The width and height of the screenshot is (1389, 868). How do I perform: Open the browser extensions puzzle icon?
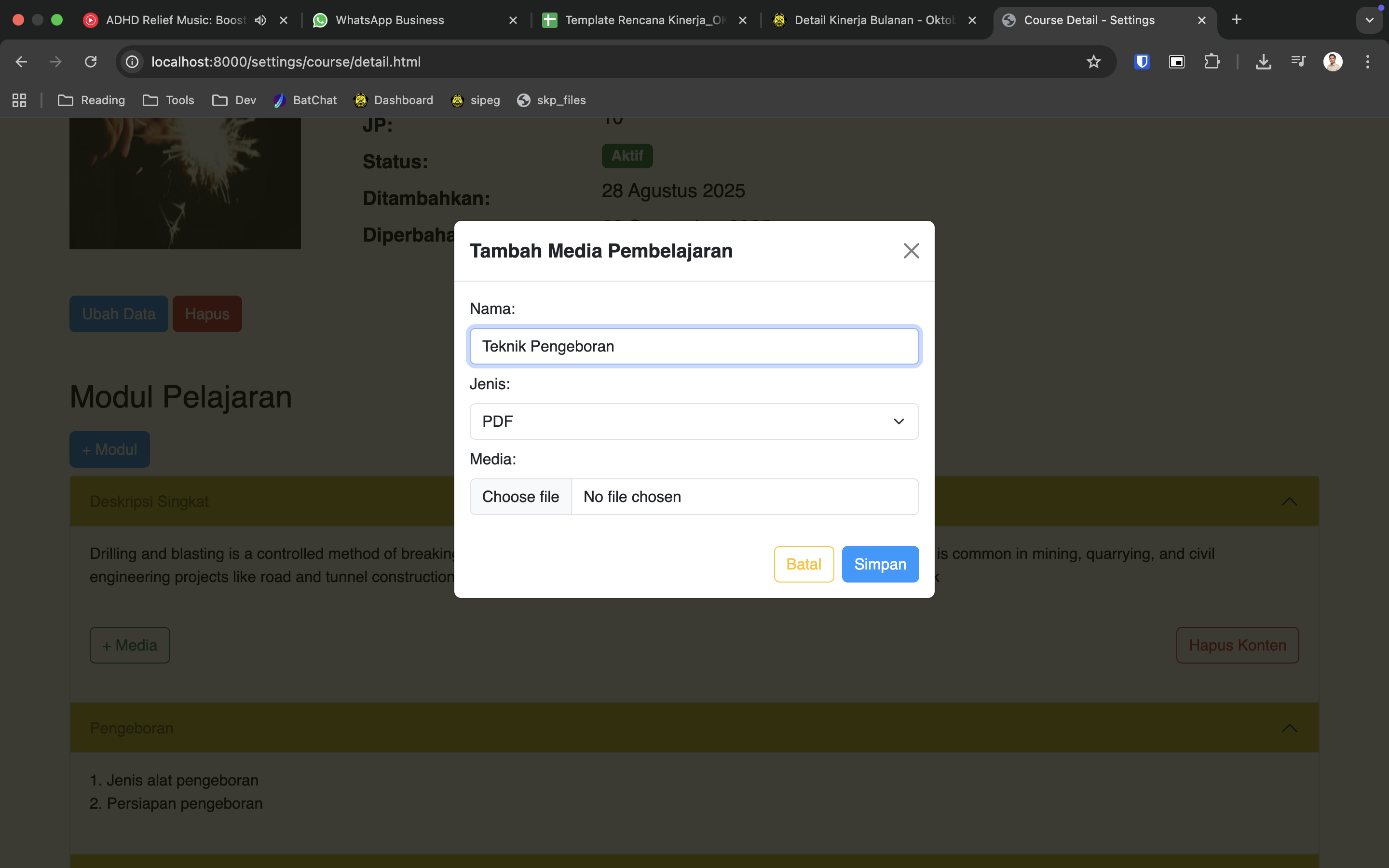tap(1212, 61)
